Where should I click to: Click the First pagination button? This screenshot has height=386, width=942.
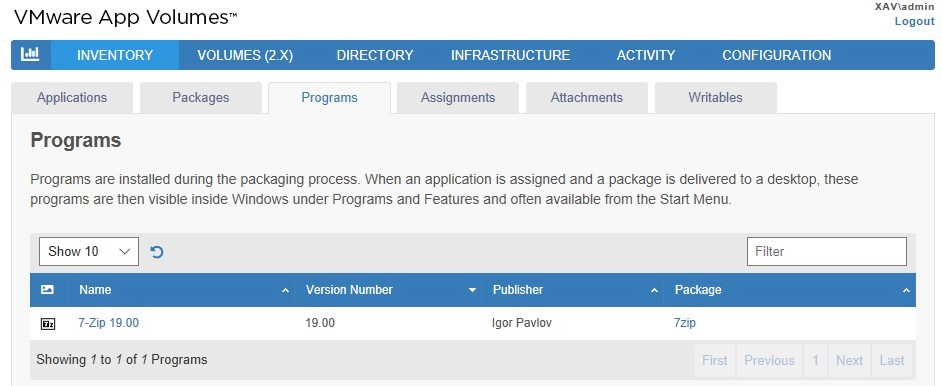[715, 360]
